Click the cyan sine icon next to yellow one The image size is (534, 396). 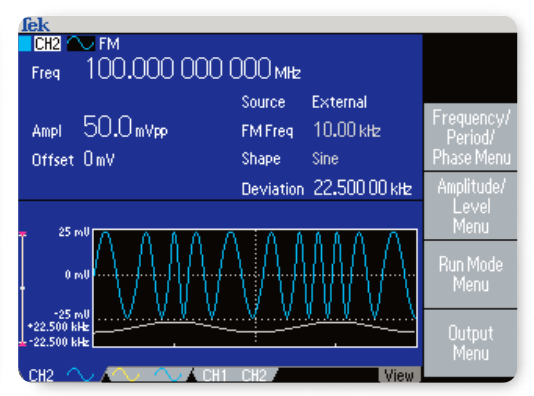(168, 375)
